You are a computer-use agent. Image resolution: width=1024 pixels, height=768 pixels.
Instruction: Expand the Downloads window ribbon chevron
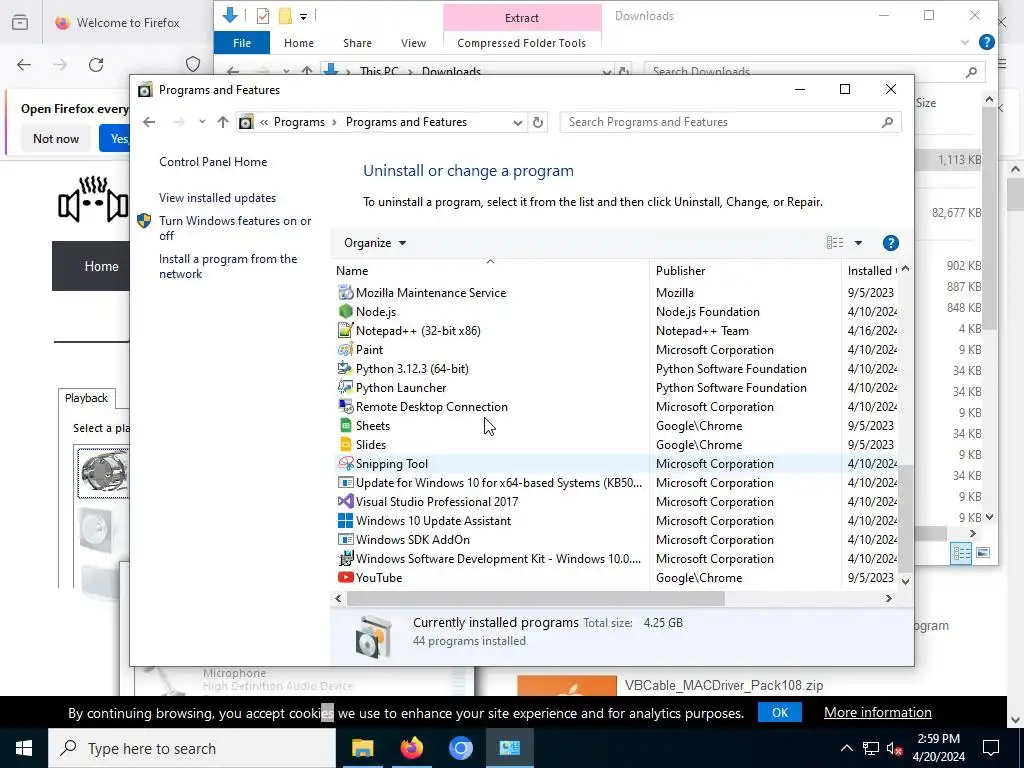tap(965, 42)
